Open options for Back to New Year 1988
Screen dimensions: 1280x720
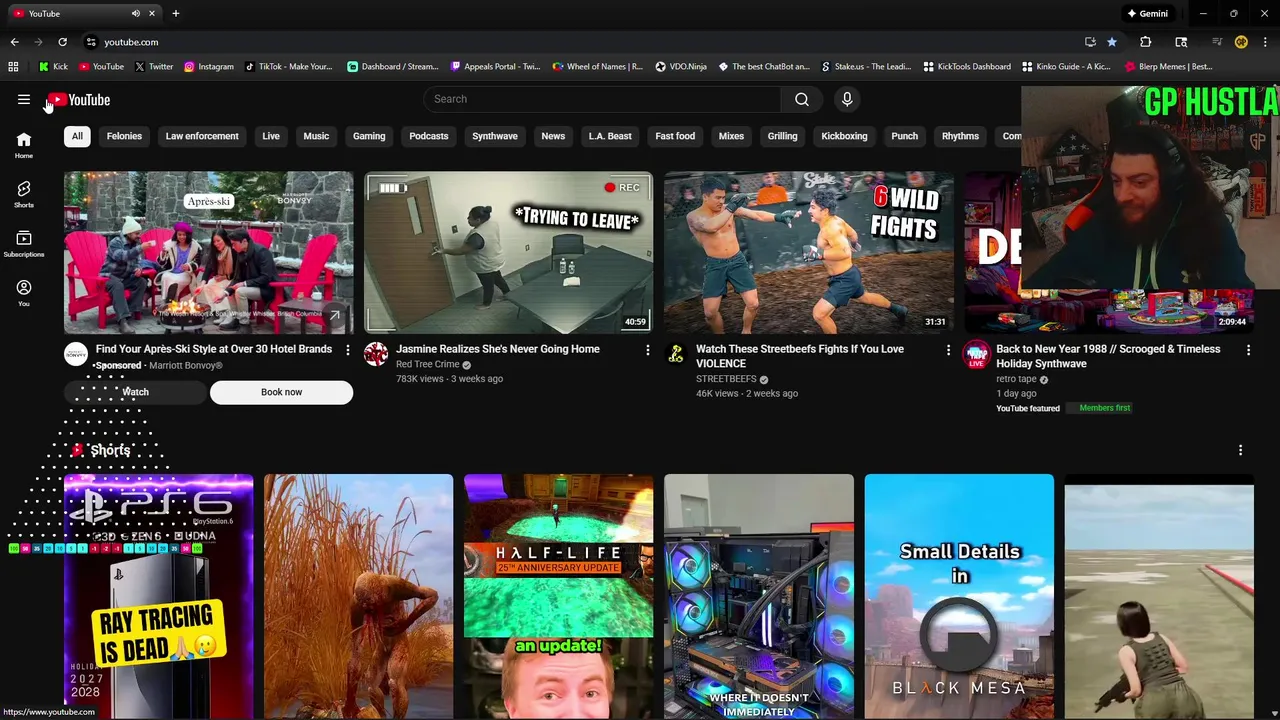[x=1248, y=350]
